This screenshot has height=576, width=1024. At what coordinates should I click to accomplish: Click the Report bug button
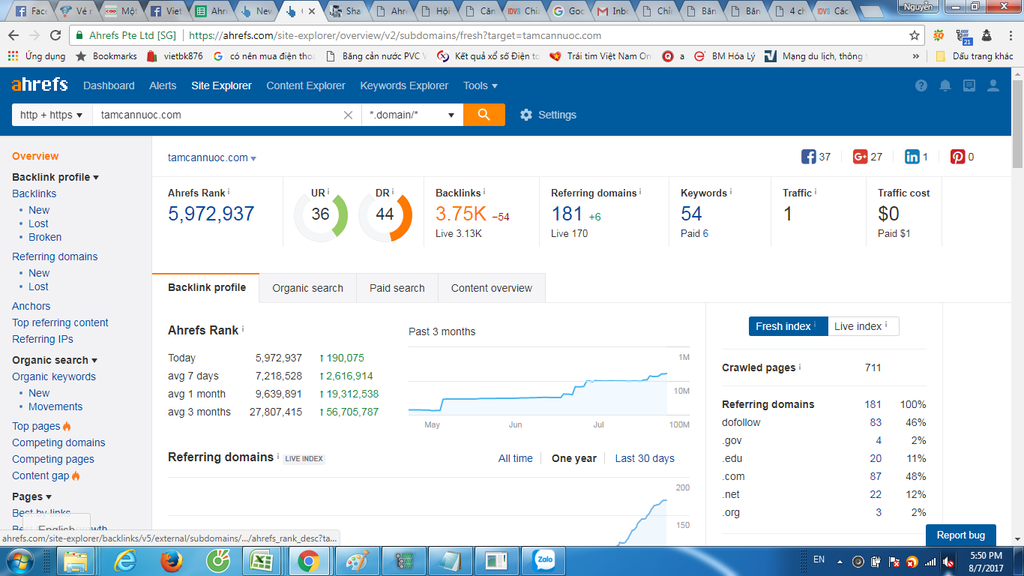tap(961, 535)
